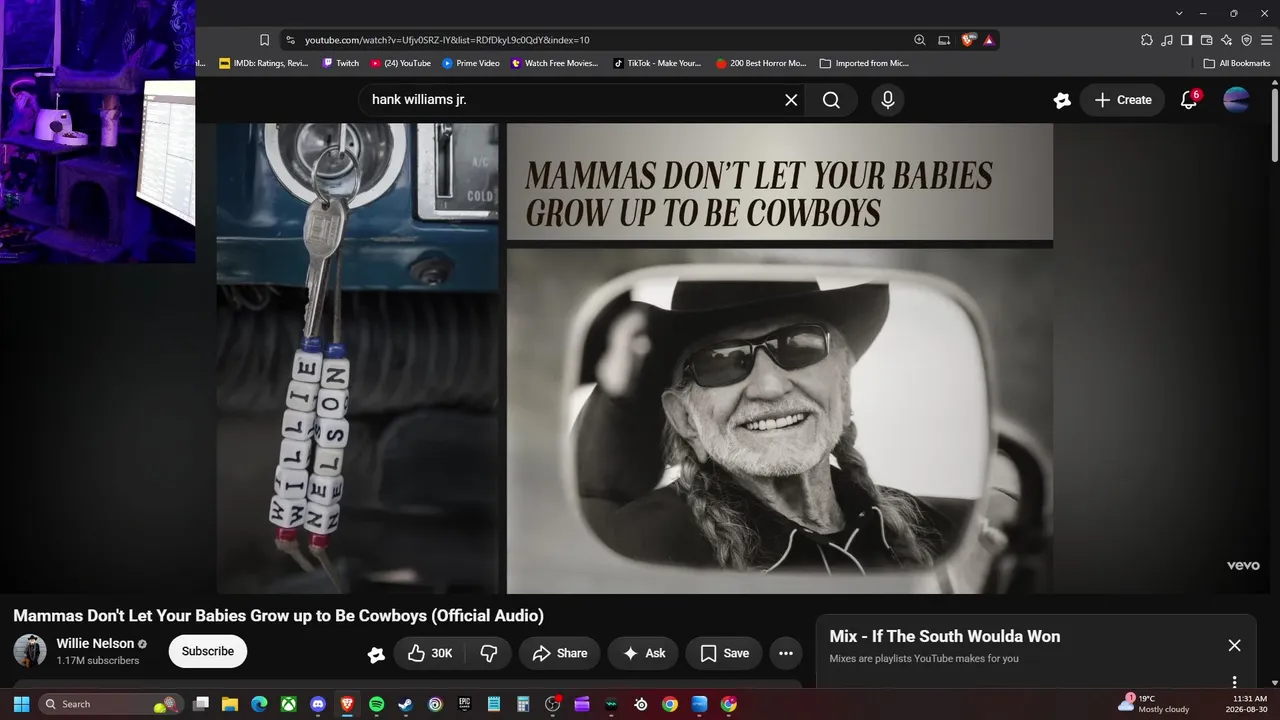Close the Mix playlist panel
This screenshot has width=1280, height=720.
(x=1234, y=645)
